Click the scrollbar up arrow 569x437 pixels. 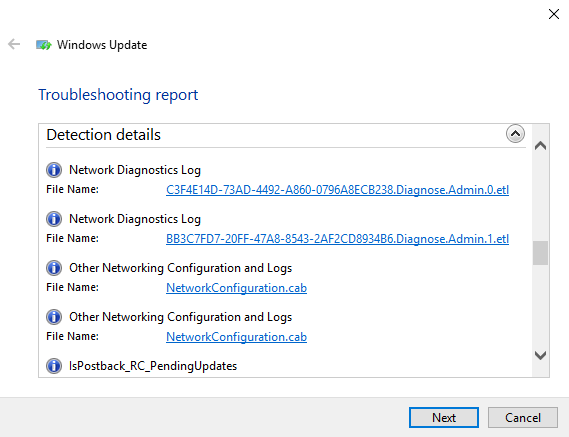540,146
